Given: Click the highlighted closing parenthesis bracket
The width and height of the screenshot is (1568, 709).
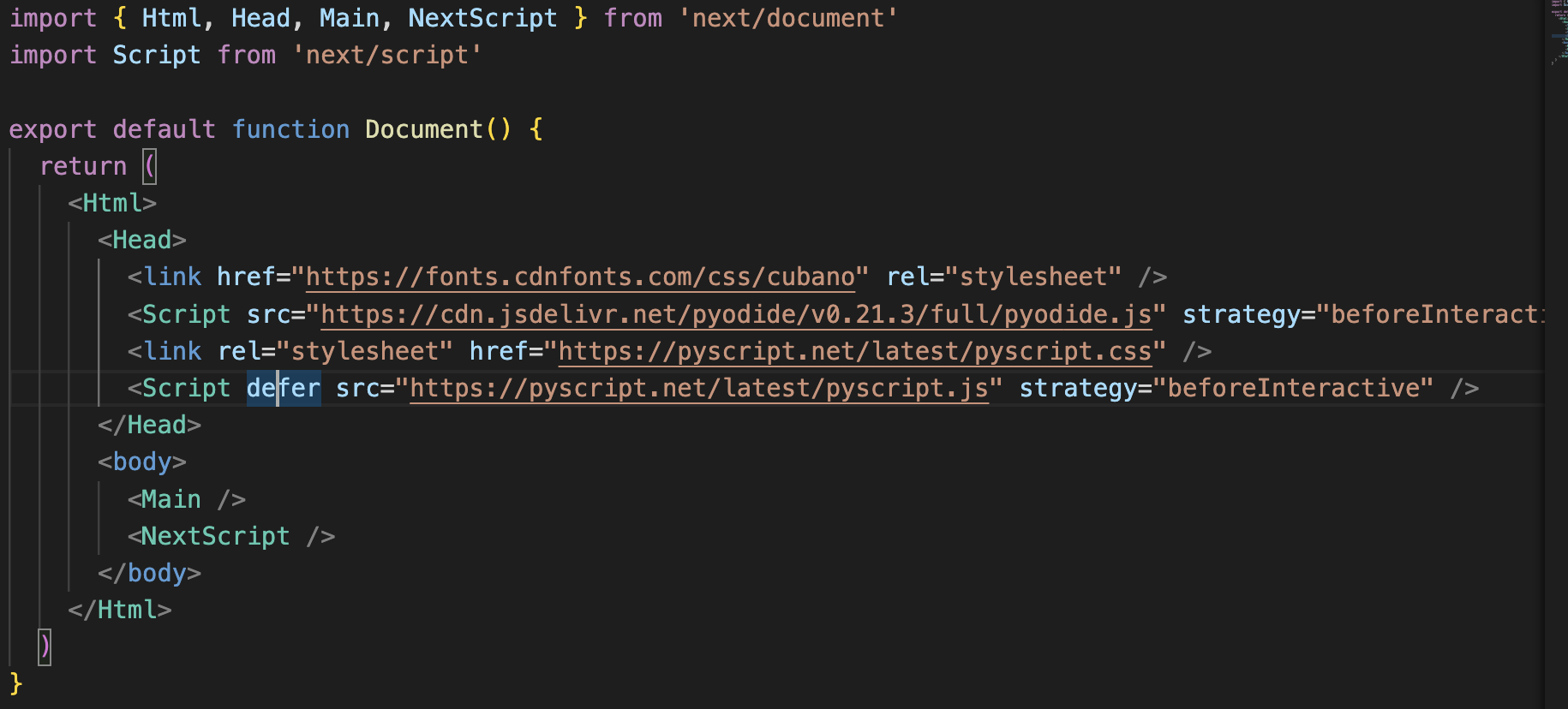Looking at the screenshot, I should (x=45, y=647).
